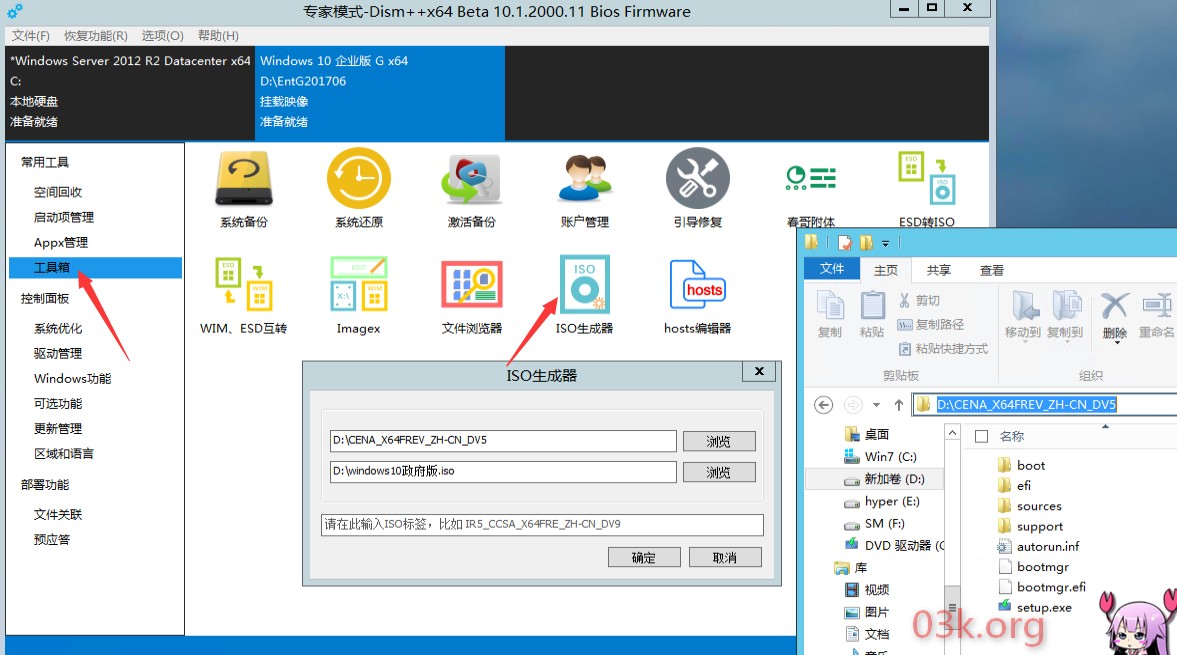Click the Explorer address bar path
Image resolution: width=1177 pixels, height=655 pixels.
point(1026,404)
